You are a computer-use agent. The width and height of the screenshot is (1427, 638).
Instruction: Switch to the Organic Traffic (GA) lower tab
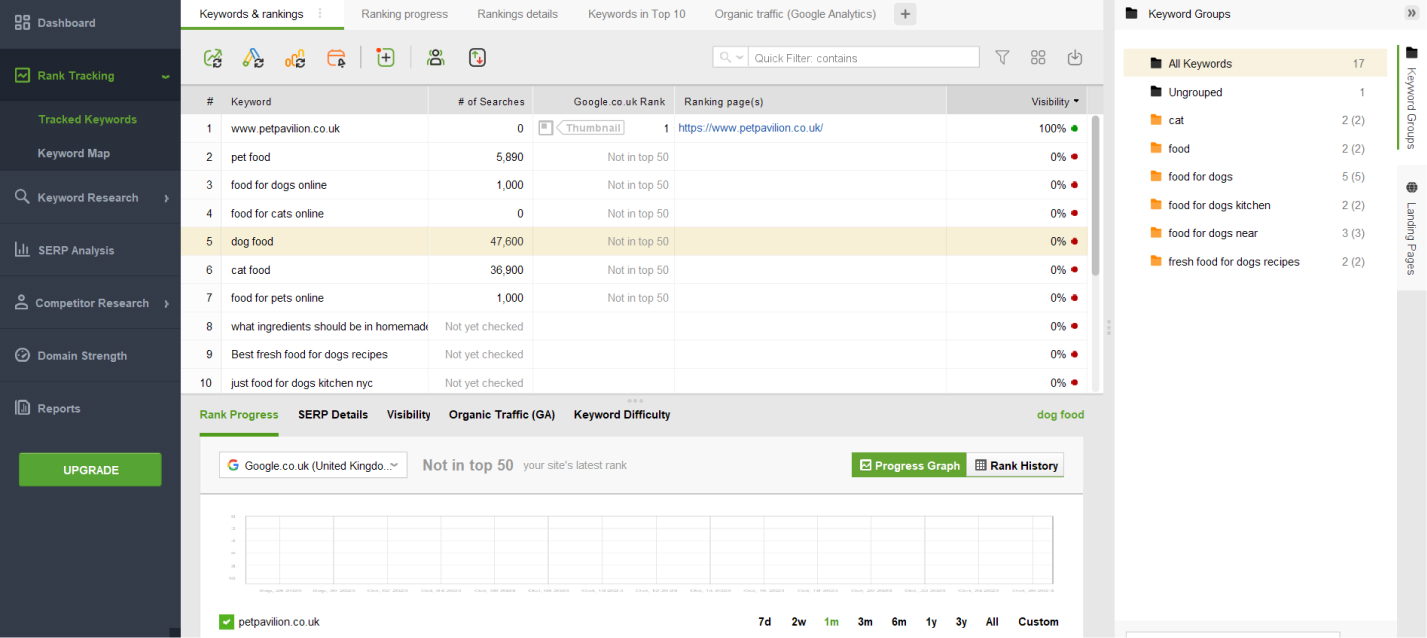click(502, 415)
